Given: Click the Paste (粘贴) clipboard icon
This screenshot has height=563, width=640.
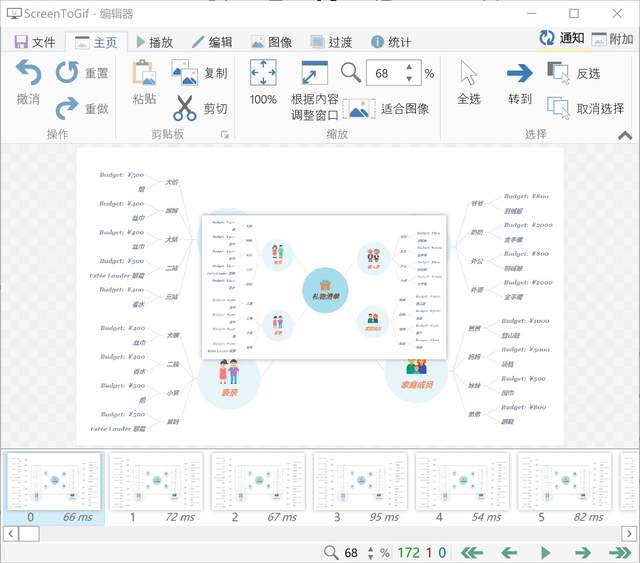Looking at the screenshot, I should (144, 73).
